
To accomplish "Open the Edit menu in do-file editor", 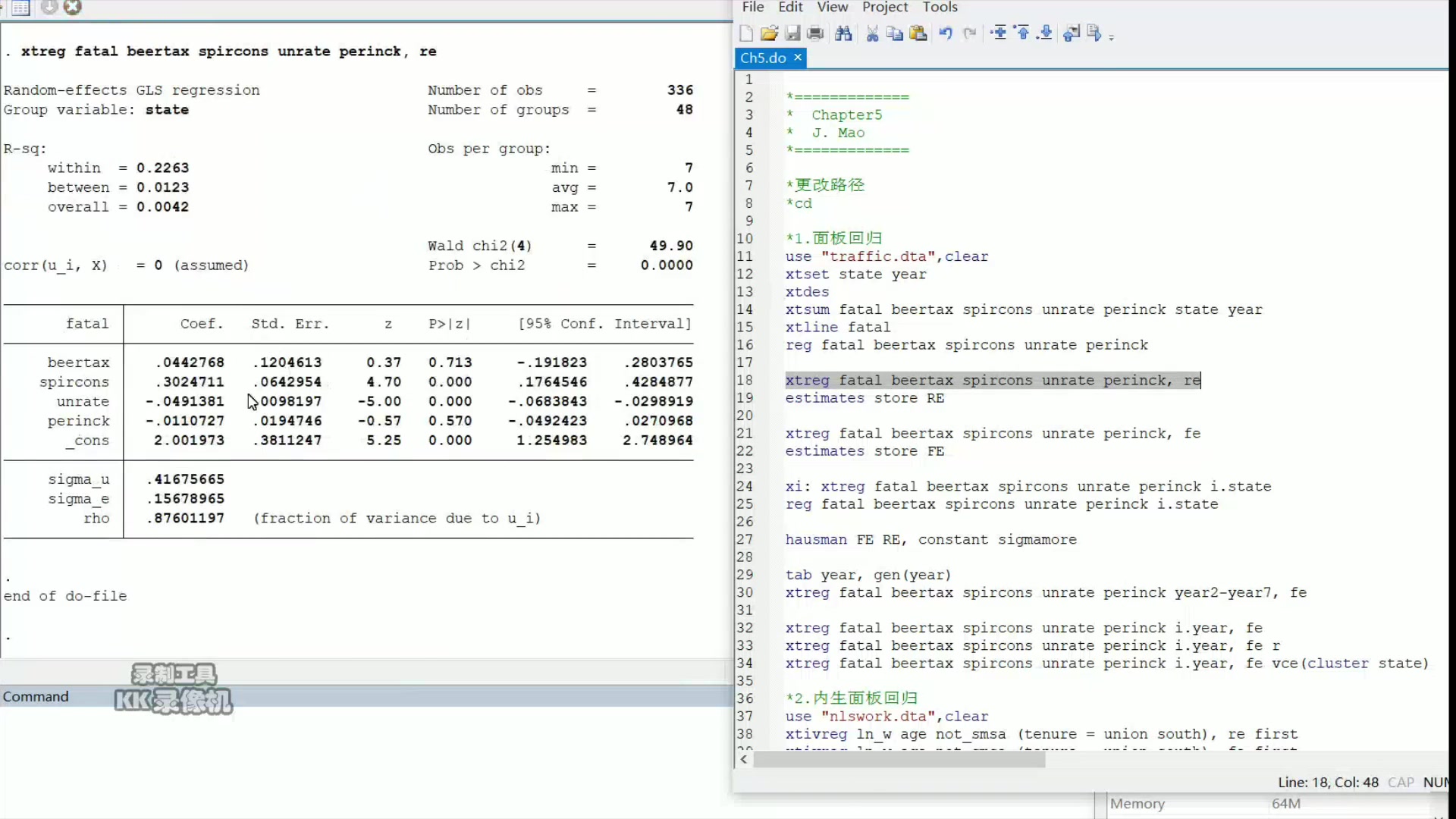I will click(x=790, y=7).
